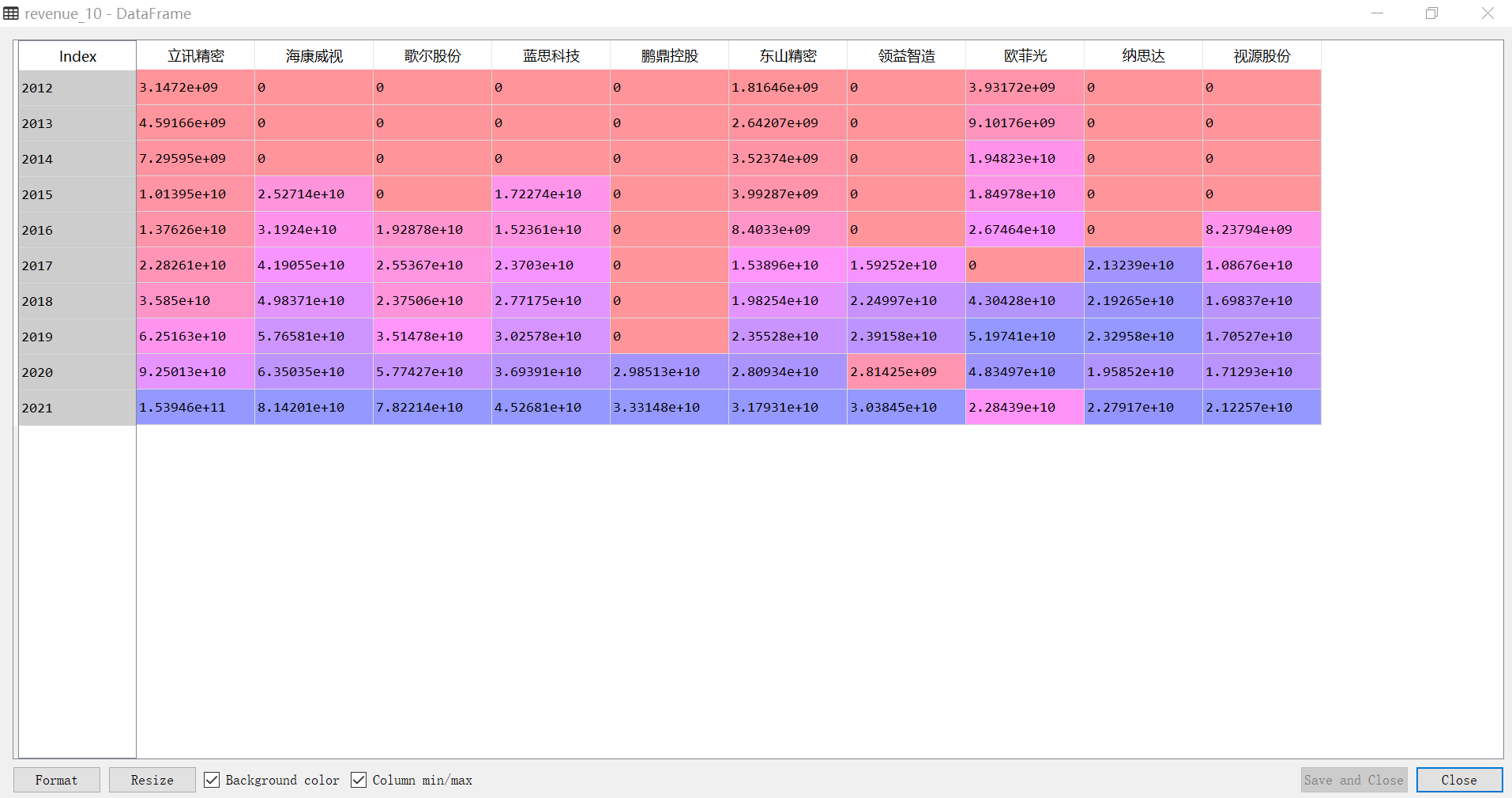Select cell 9.10176e+09
The width and height of the screenshot is (1512, 798).
[1025, 123]
